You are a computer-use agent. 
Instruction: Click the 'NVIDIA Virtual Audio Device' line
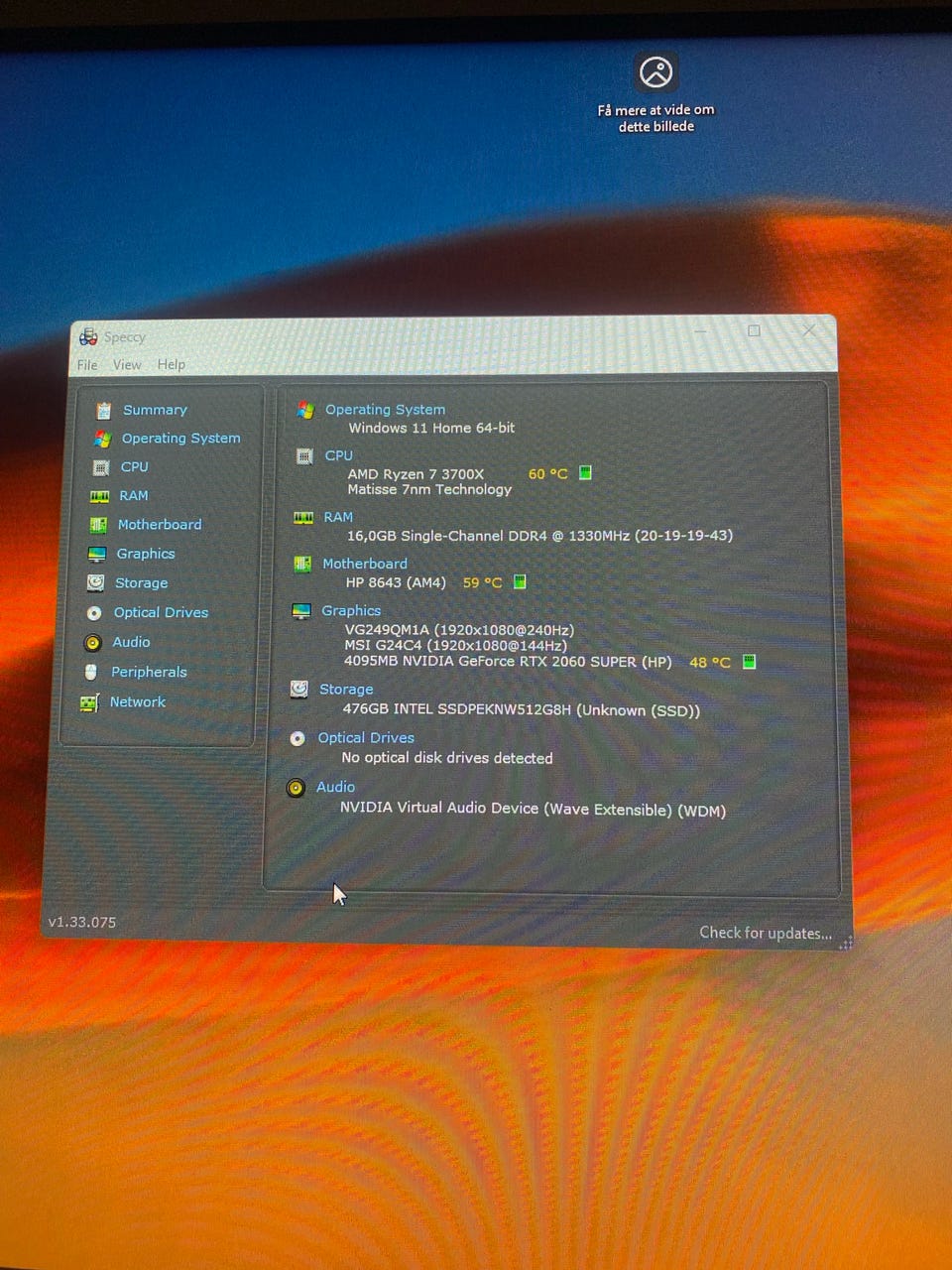click(534, 809)
